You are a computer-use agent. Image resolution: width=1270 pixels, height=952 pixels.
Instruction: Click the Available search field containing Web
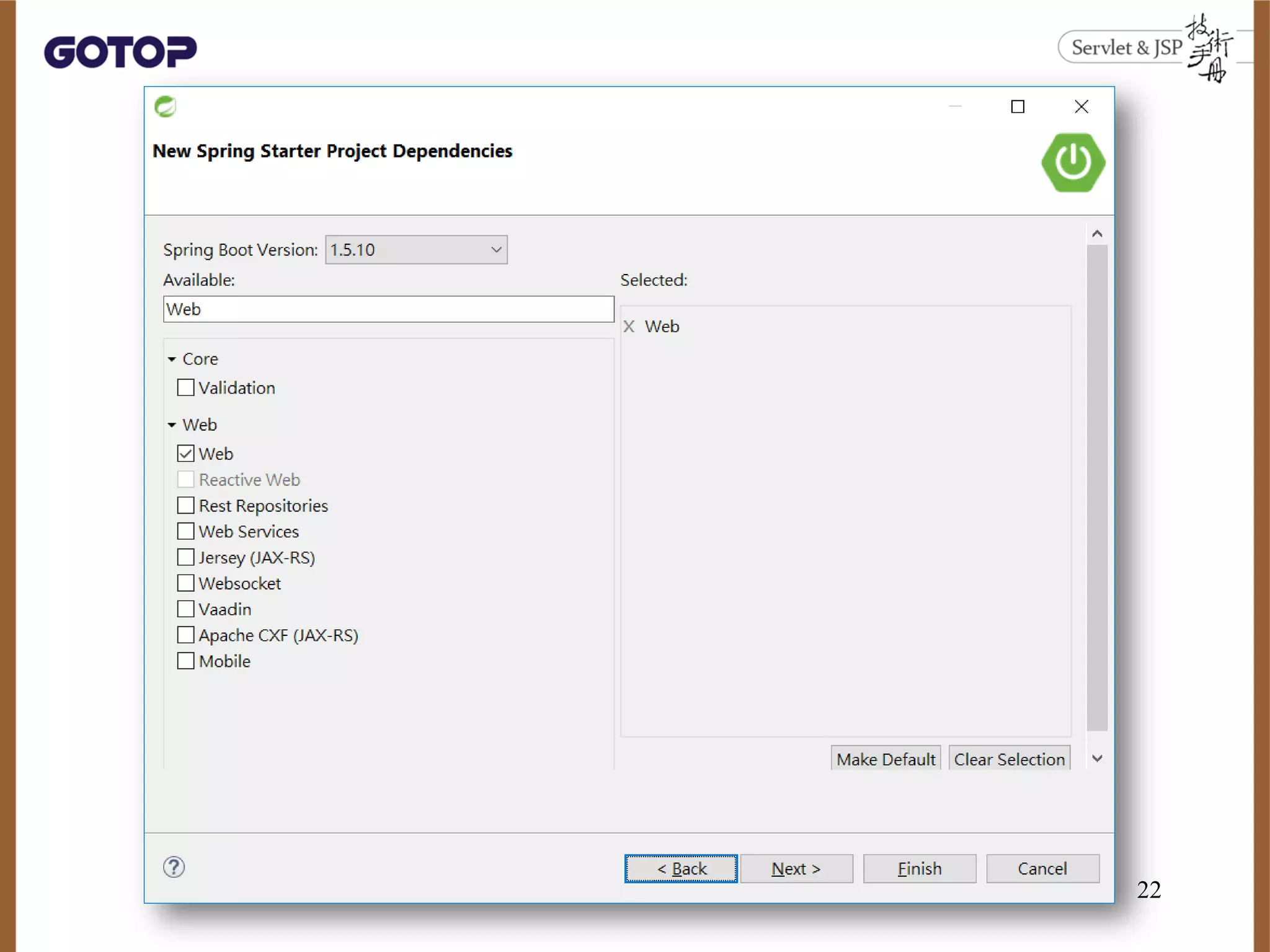point(388,309)
